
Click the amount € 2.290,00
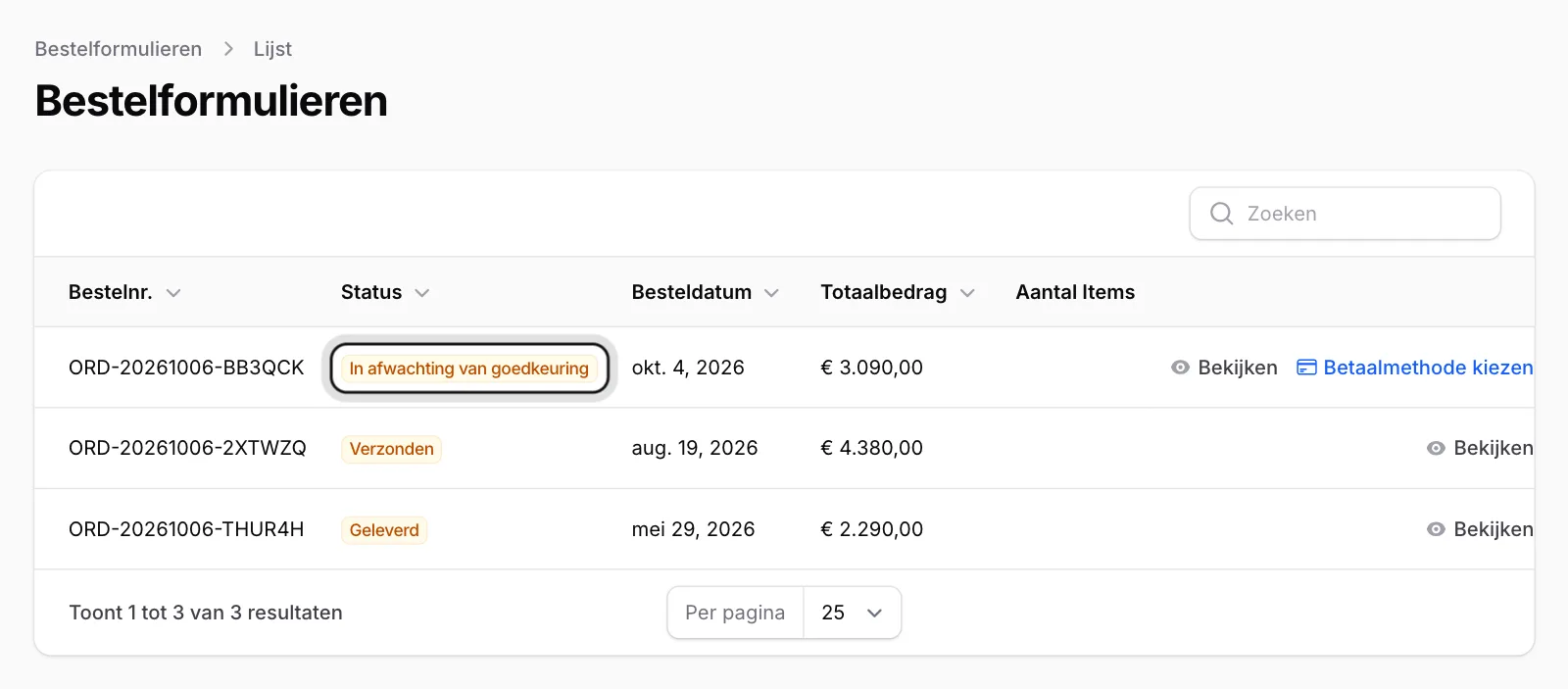[872, 529]
